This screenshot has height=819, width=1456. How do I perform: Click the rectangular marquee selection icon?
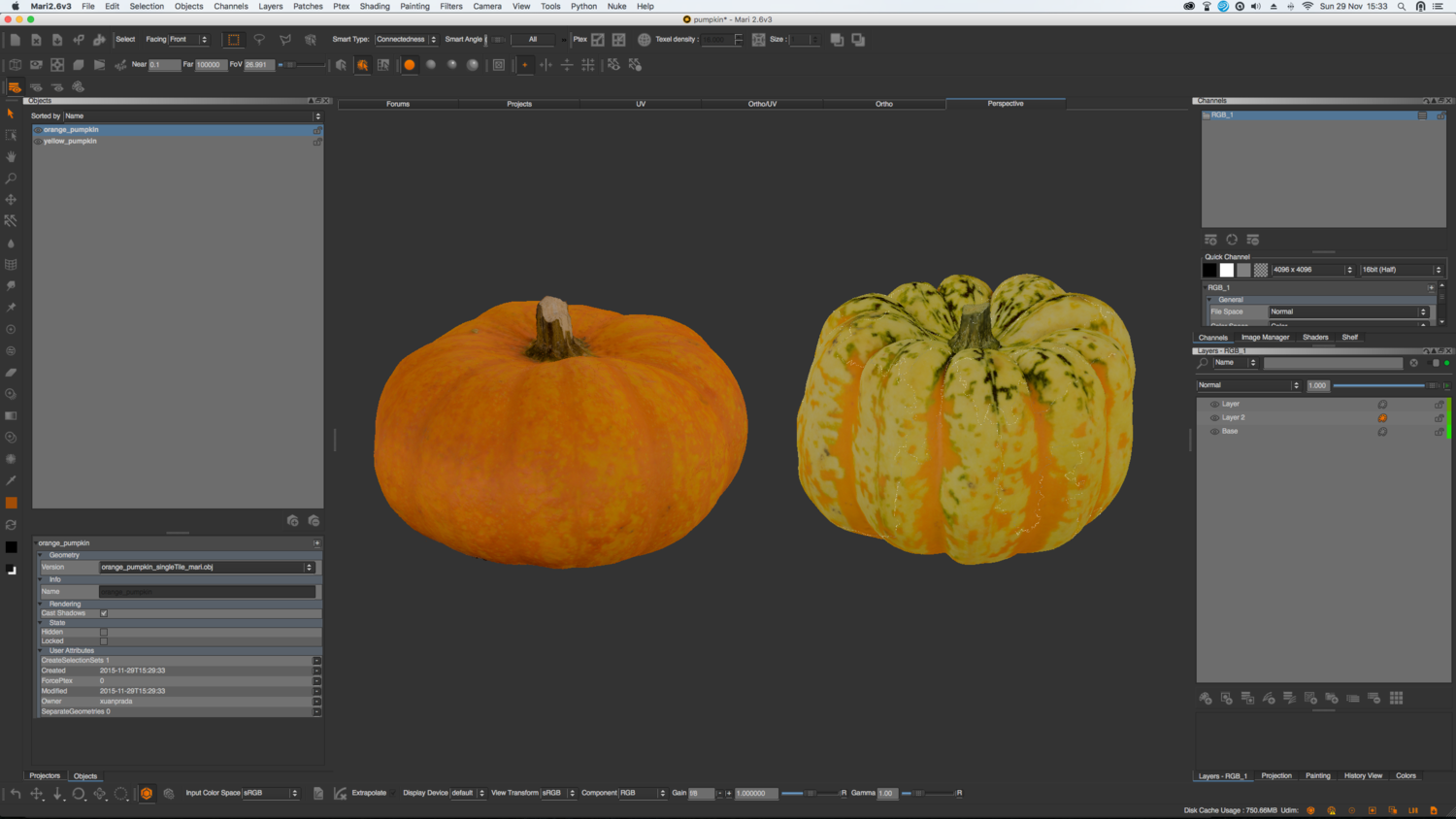pos(234,40)
